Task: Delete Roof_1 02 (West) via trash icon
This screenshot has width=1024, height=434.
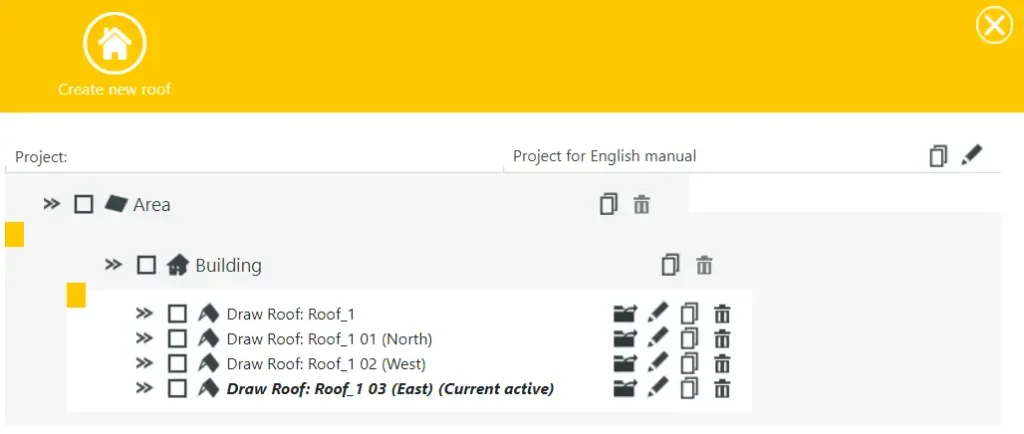Action: pyautogui.click(x=722, y=363)
